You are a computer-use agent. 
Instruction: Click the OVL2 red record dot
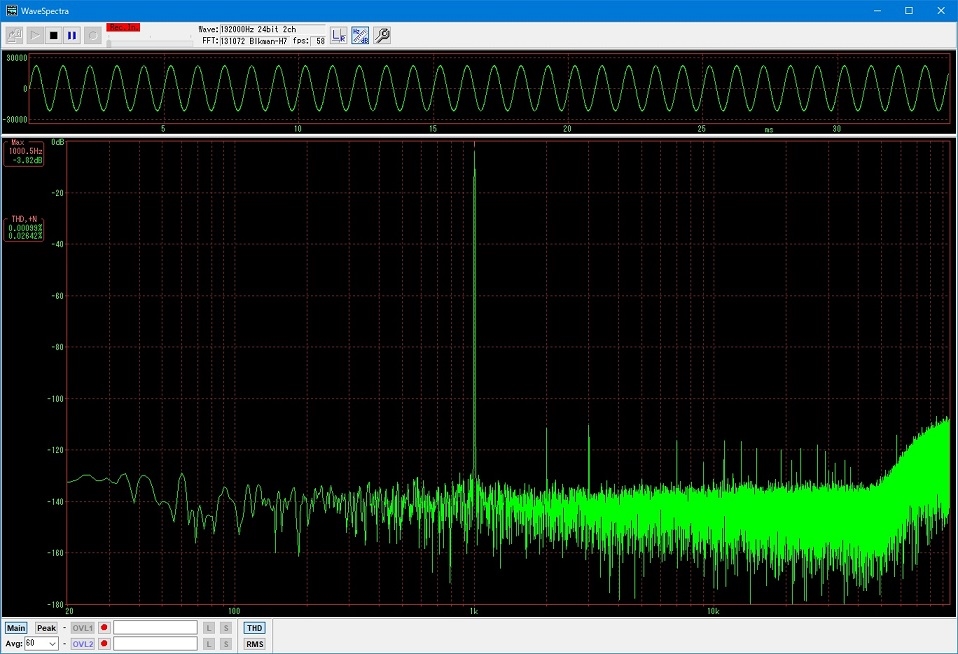[x=104, y=644]
